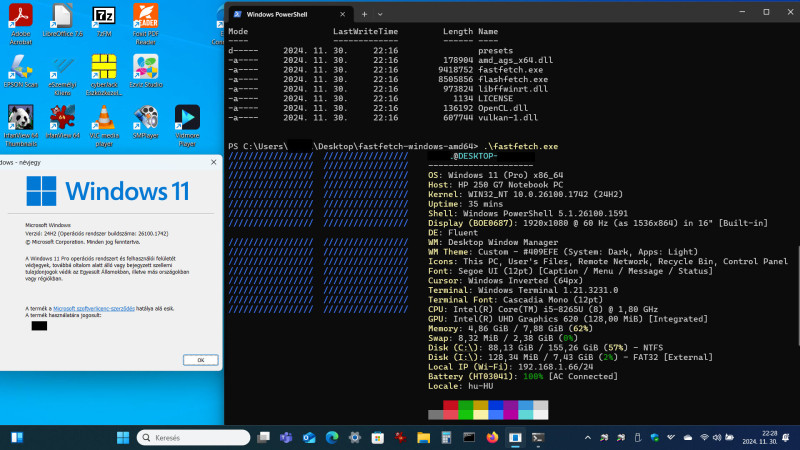800x450 pixels.
Task: Show hidden tray icons chevron
Action: (x=588, y=437)
